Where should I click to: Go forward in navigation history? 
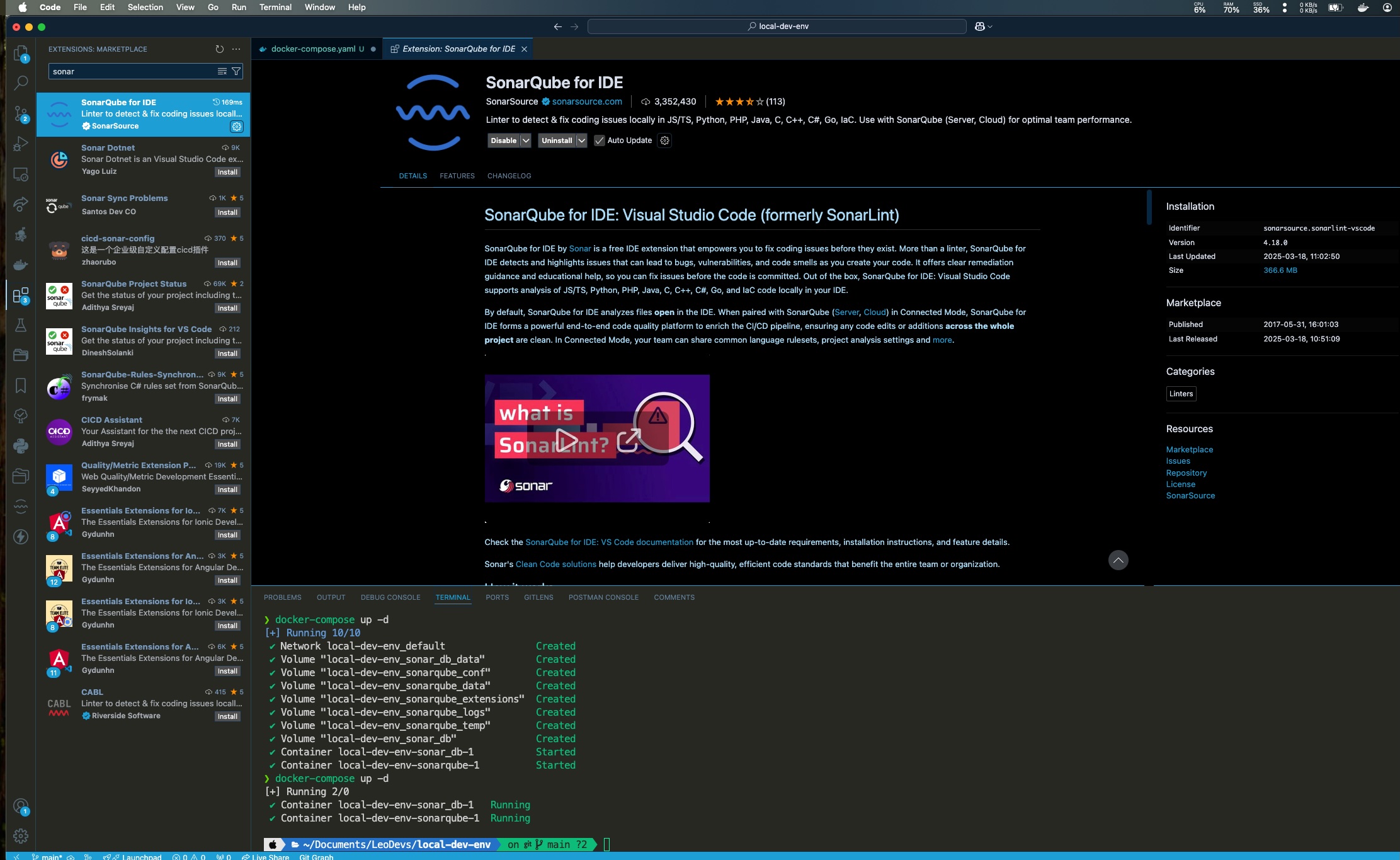(x=574, y=26)
